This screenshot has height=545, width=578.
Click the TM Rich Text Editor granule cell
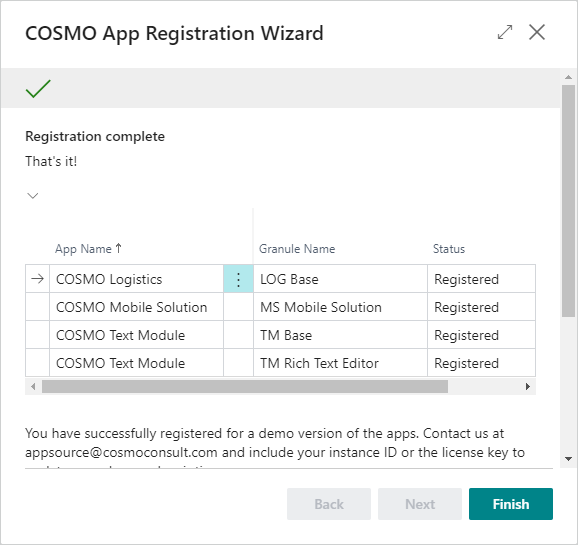click(340, 363)
